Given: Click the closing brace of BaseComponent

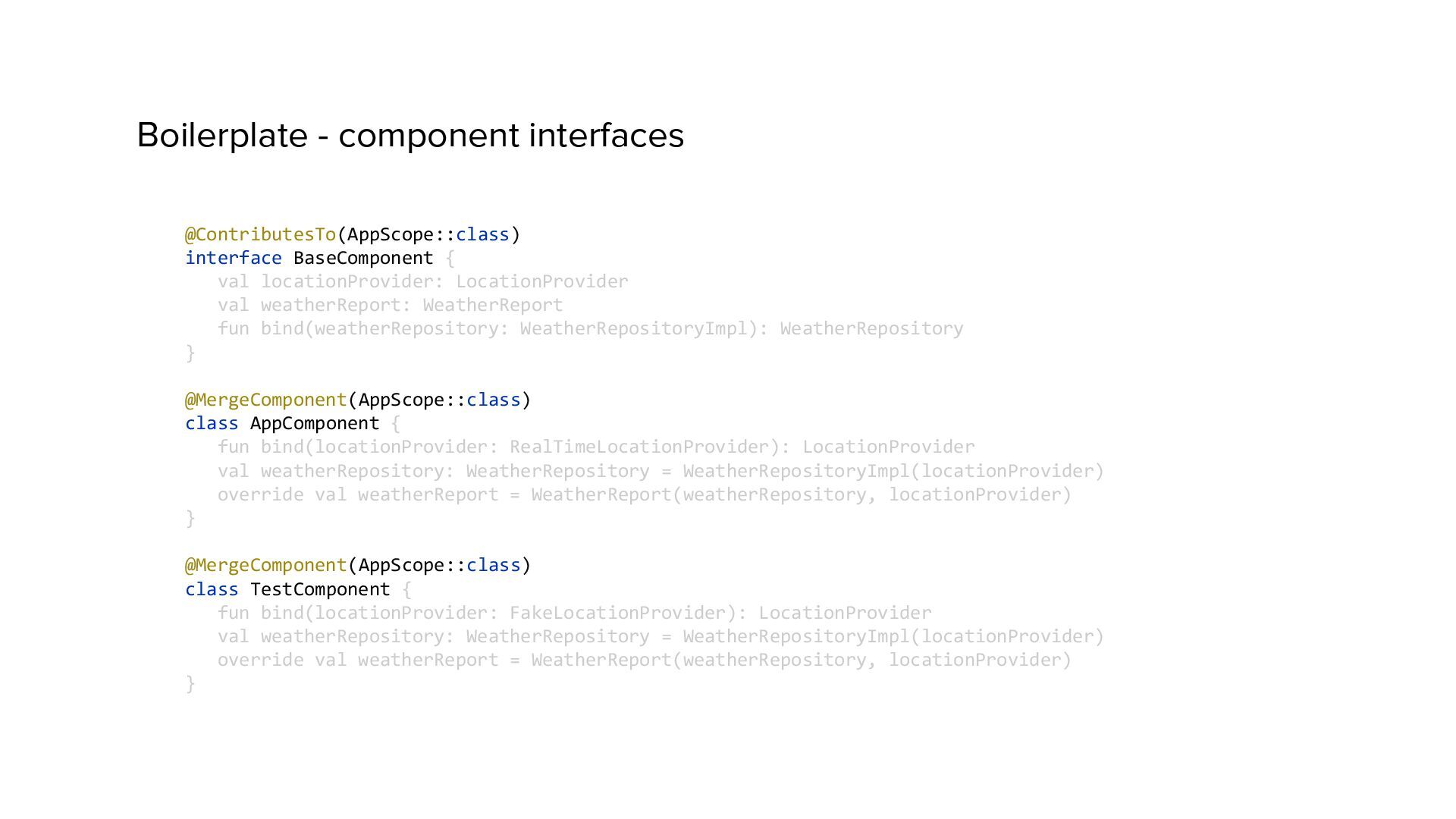Looking at the screenshot, I should click(190, 353).
